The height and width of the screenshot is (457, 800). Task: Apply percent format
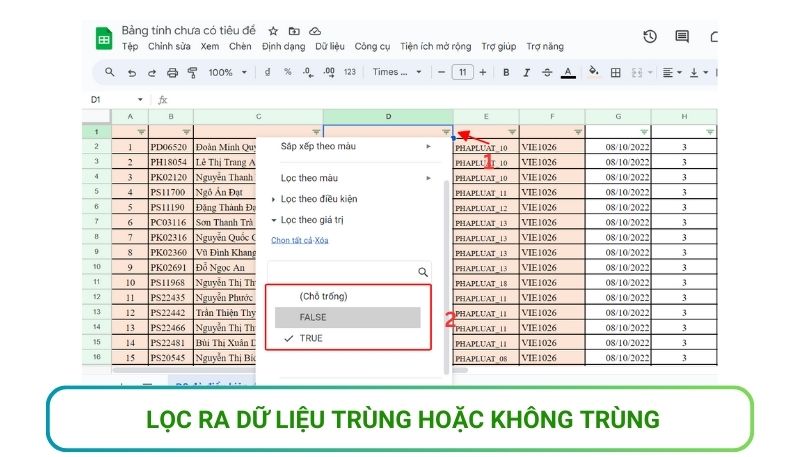coord(288,72)
